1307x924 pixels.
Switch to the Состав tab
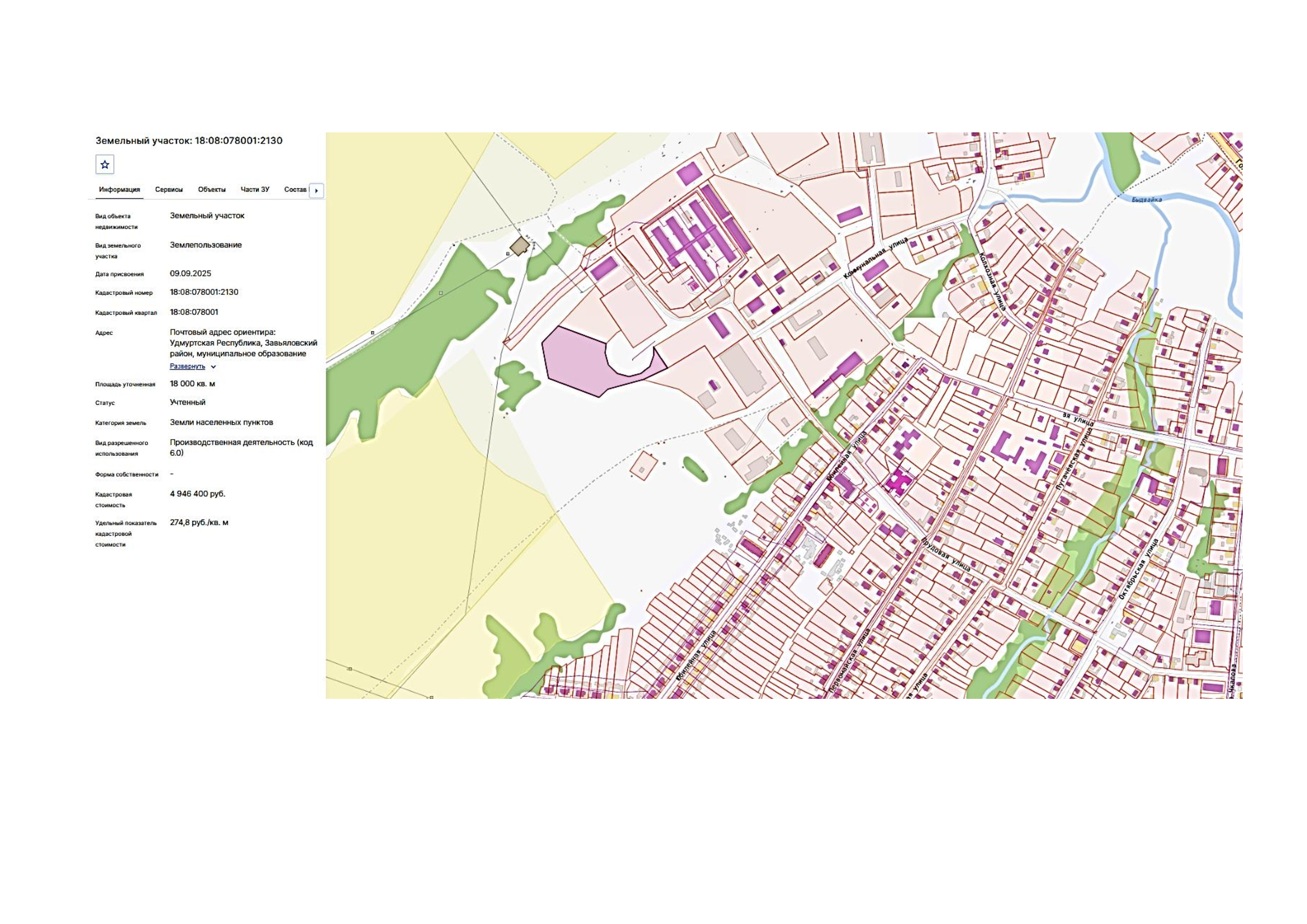pos(296,189)
